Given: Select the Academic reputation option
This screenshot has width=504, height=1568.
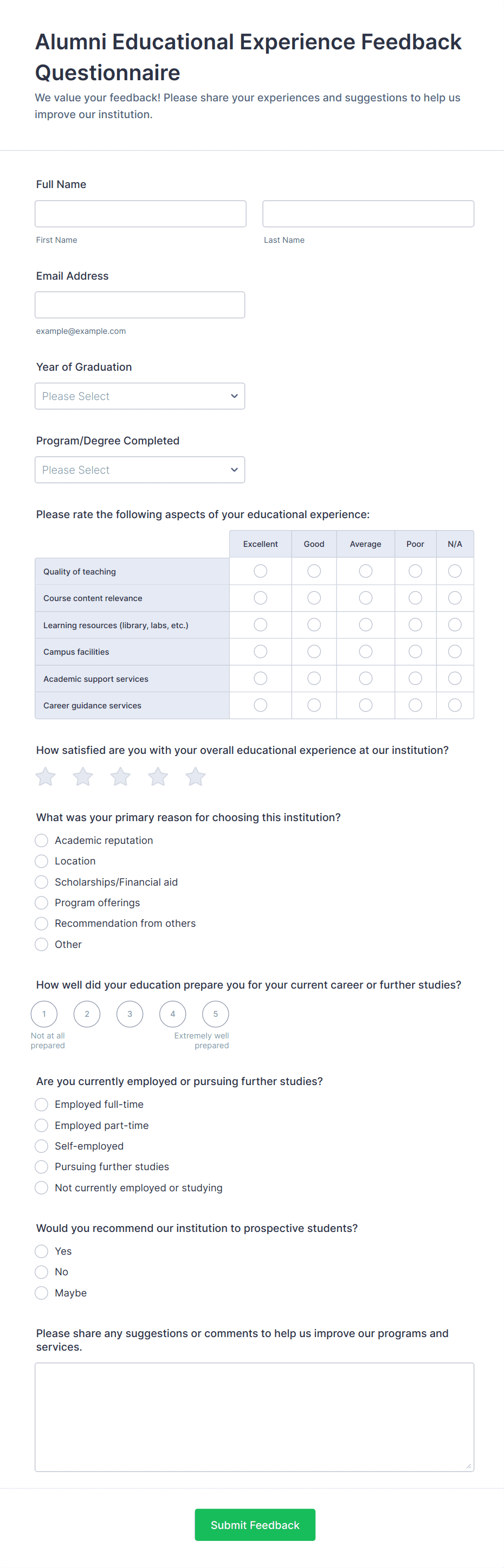Looking at the screenshot, I should coord(41,841).
